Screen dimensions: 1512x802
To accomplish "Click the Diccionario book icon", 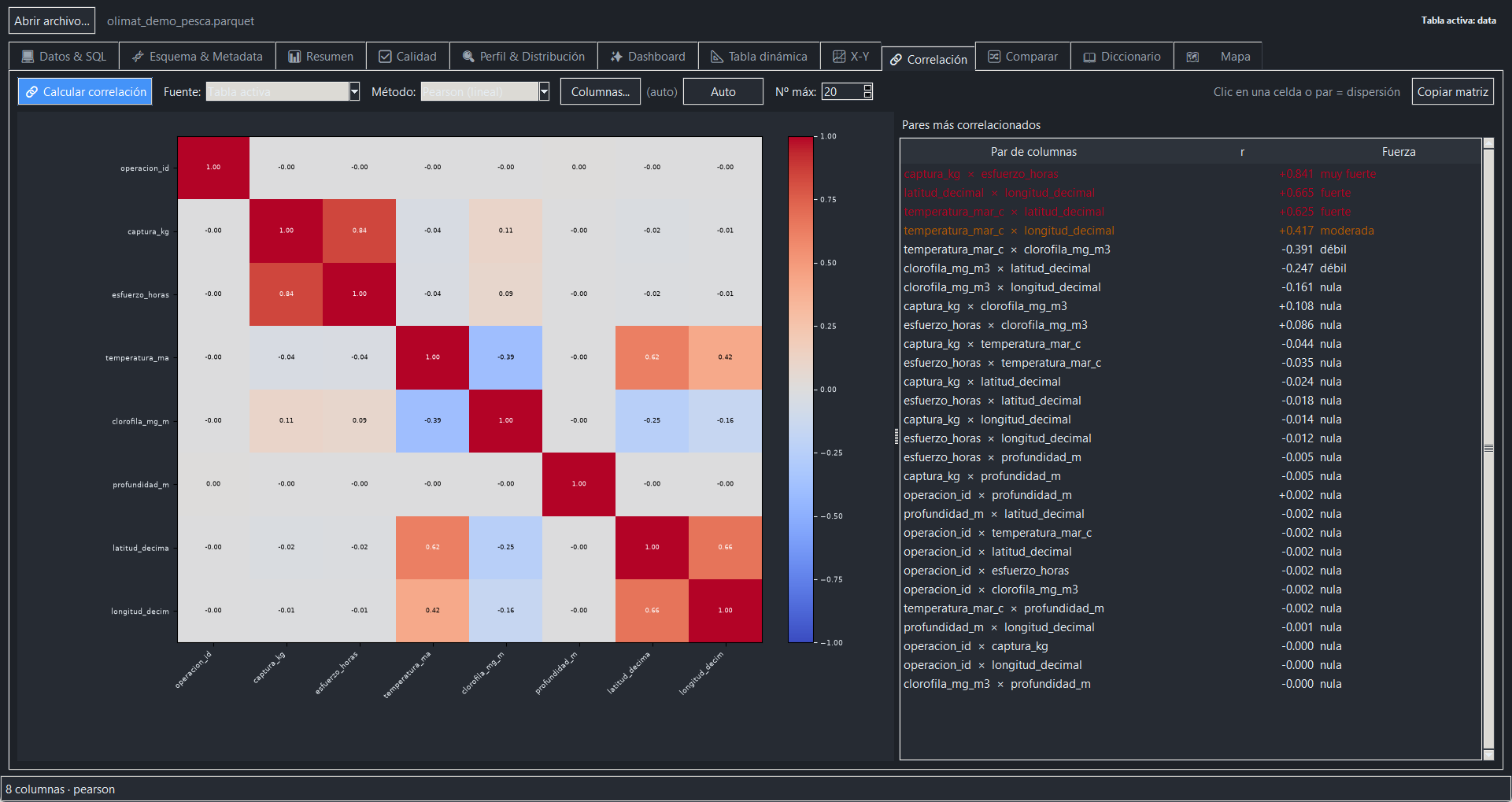I will click(1089, 57).
